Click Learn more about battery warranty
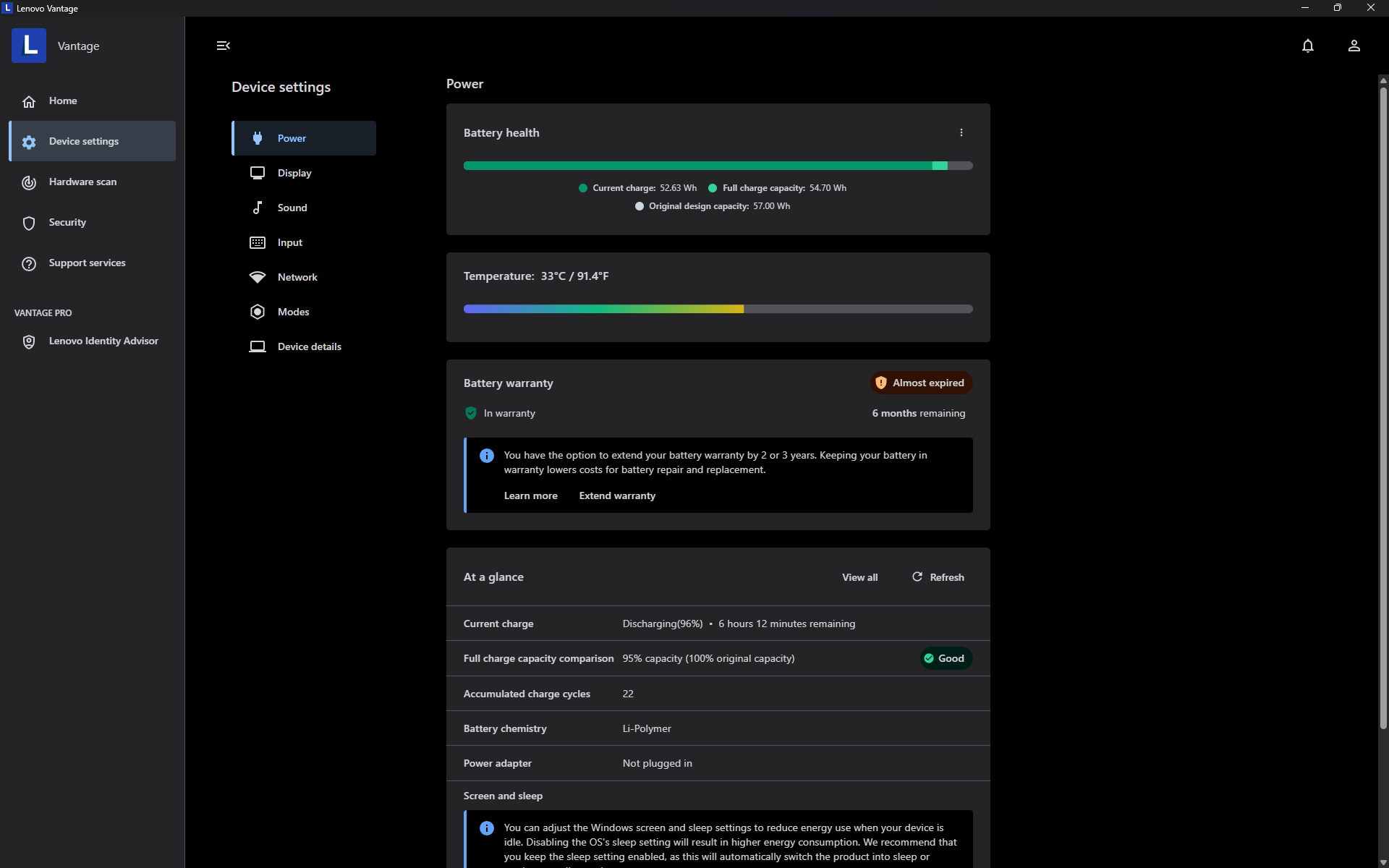This screenshot has height=868, width=1389. (x=530, y=495)
